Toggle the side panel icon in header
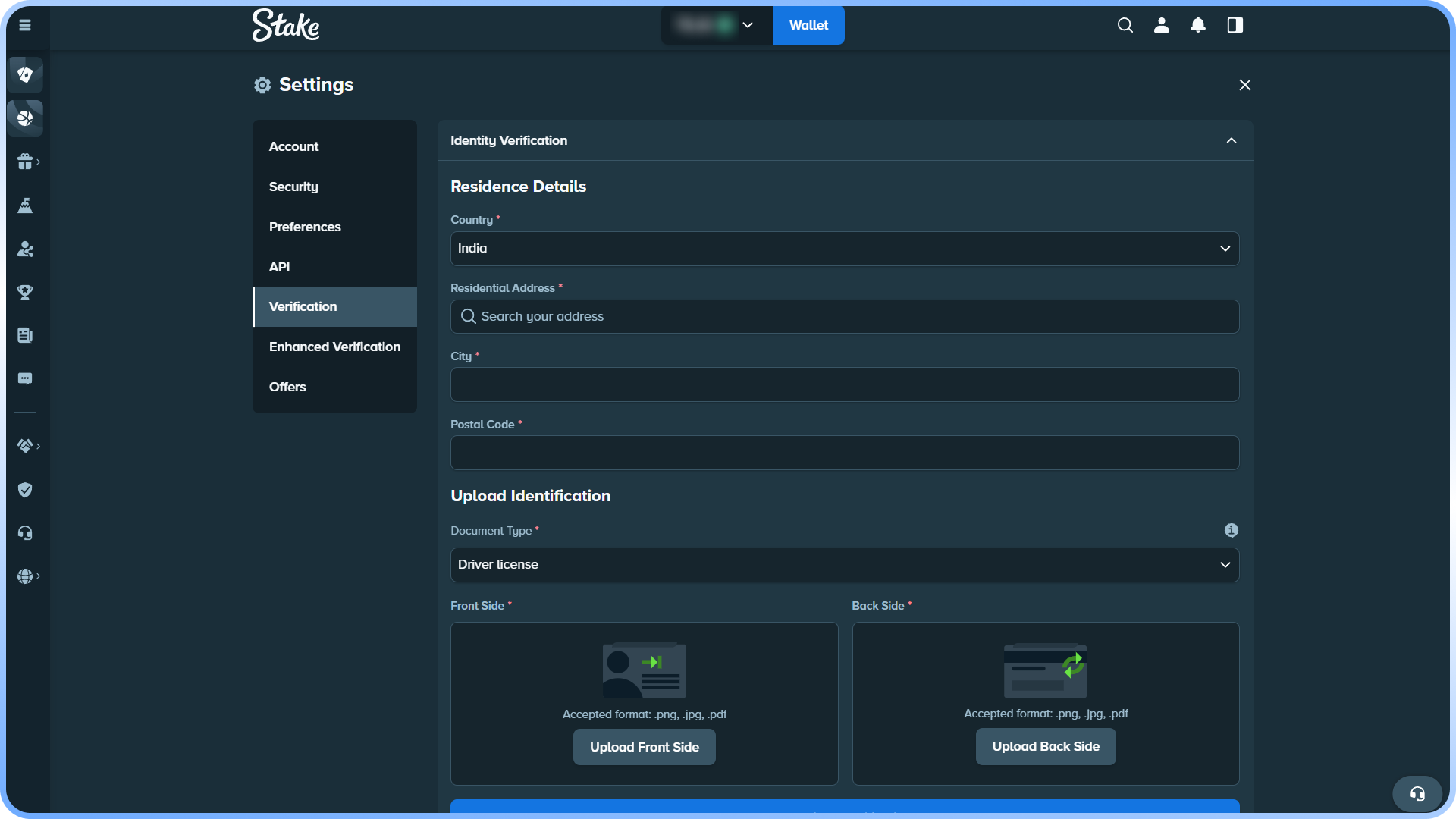This screenshot has width=1456, height=819. coord(1235,25)
